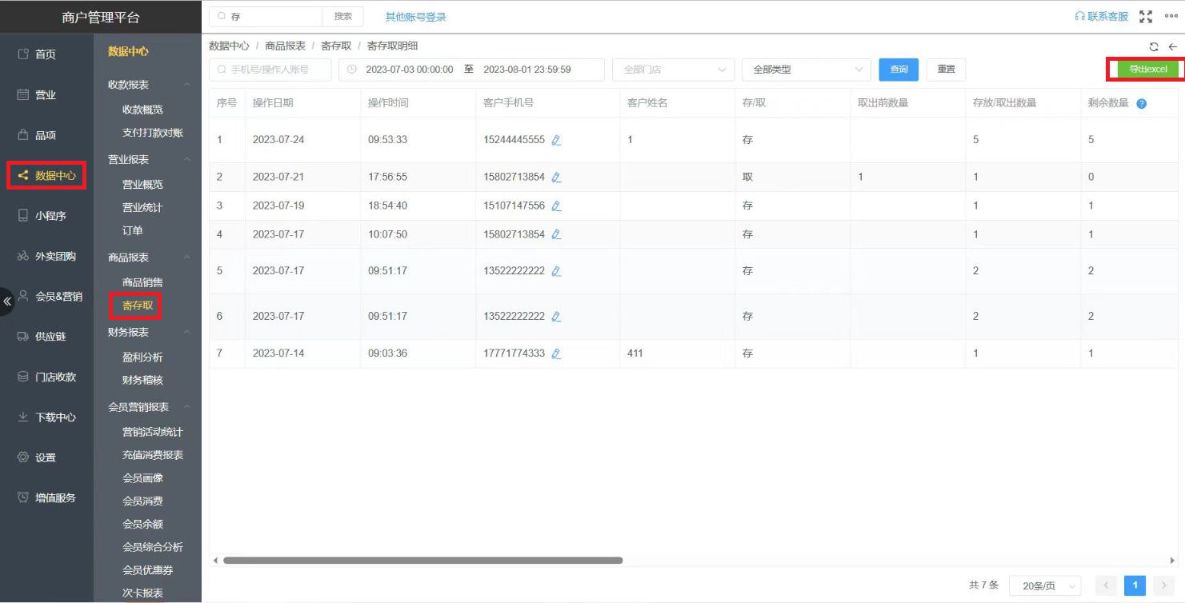Screen dimensions: 1185x603
Task: Edit phone number 17771774333
Action: click(x=556, y=354)
